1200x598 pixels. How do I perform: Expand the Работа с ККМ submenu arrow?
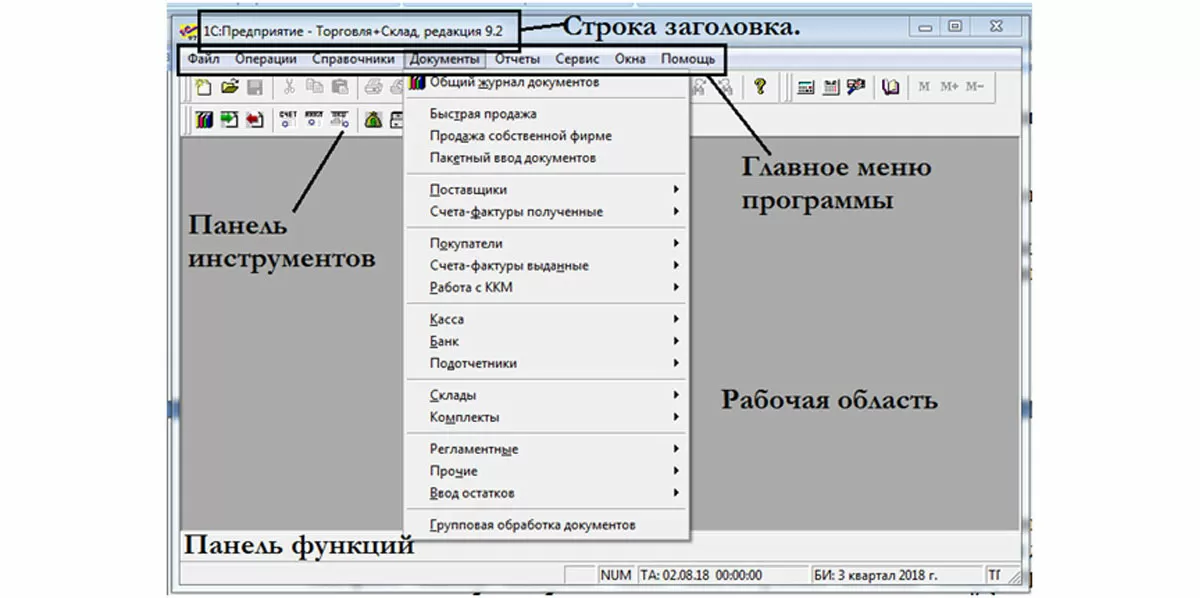point(676,287)
